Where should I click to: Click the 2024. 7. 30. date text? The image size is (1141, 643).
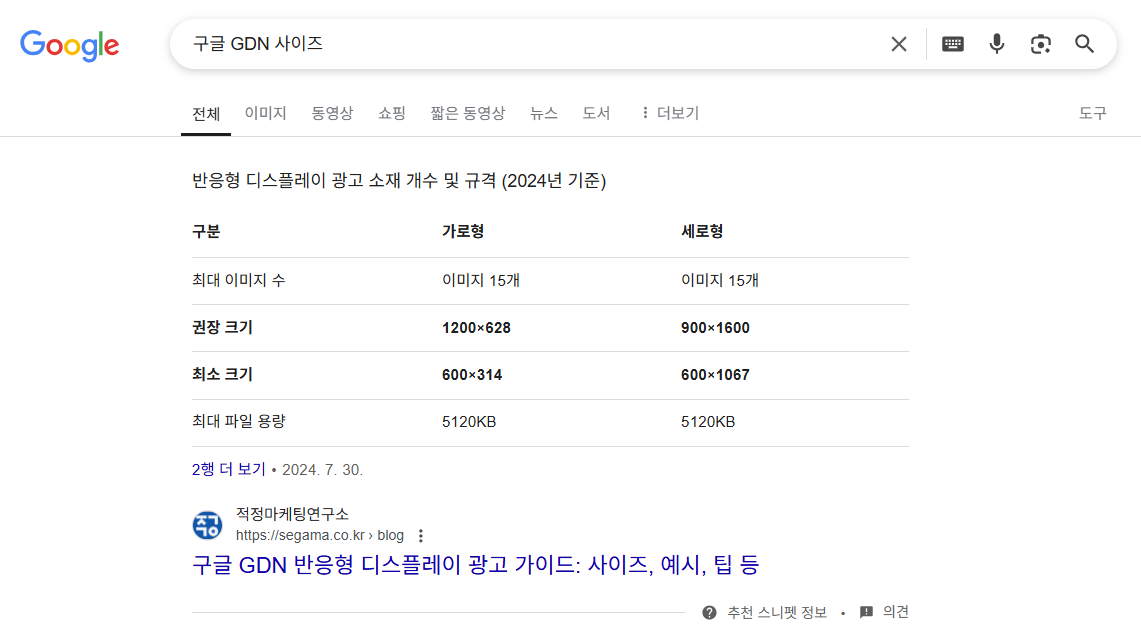pos(322,470)
